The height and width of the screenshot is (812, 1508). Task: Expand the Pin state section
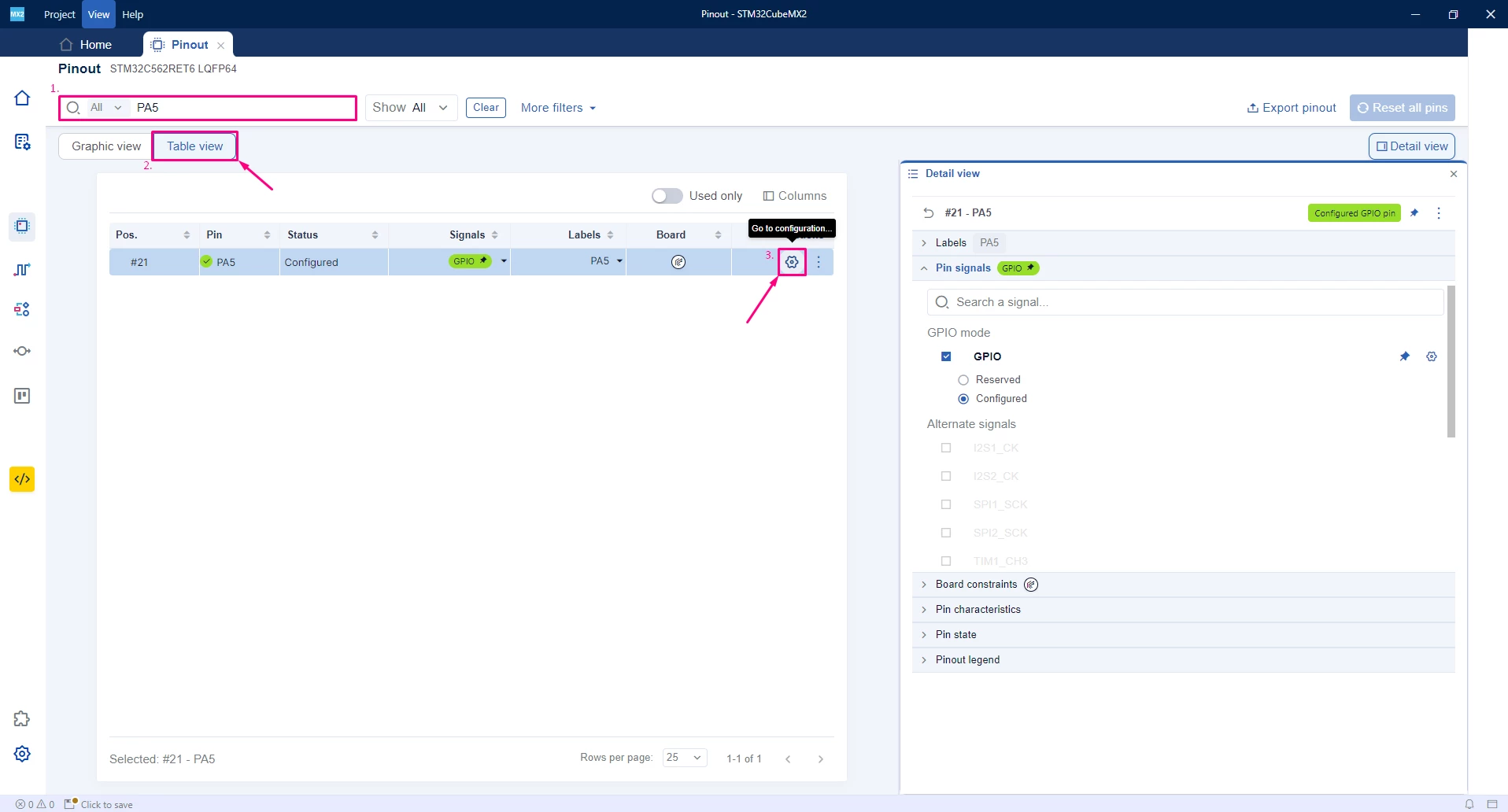tap(925, 635)
